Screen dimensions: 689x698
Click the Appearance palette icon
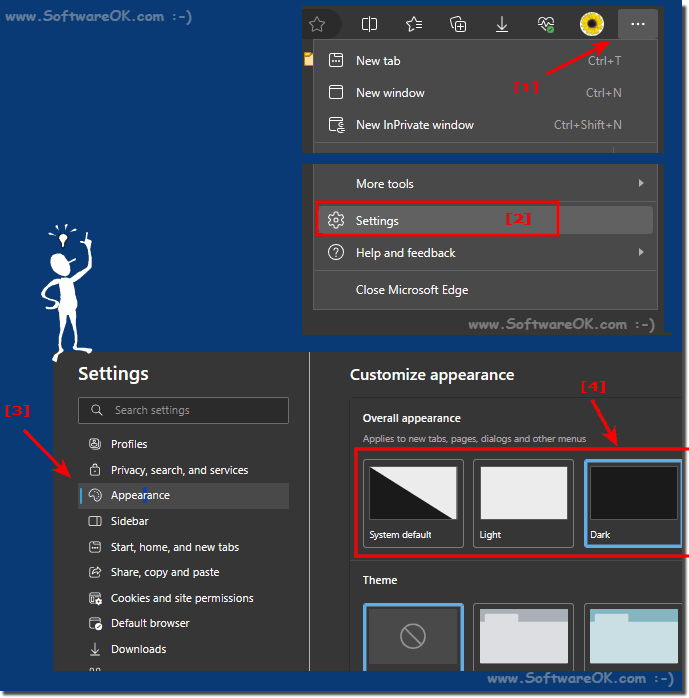coord(95,495)
